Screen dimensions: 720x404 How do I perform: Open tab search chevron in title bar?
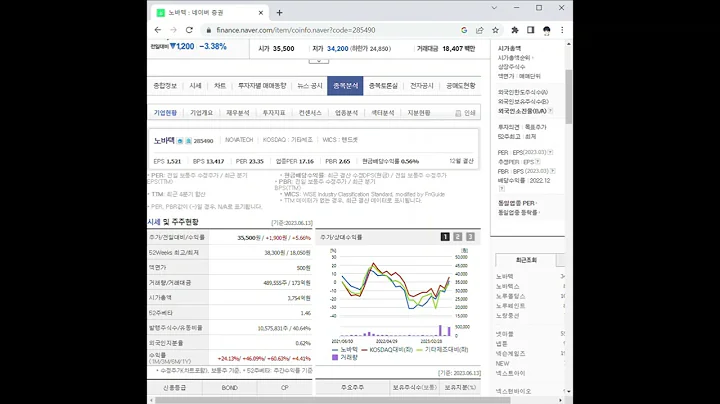494,8
